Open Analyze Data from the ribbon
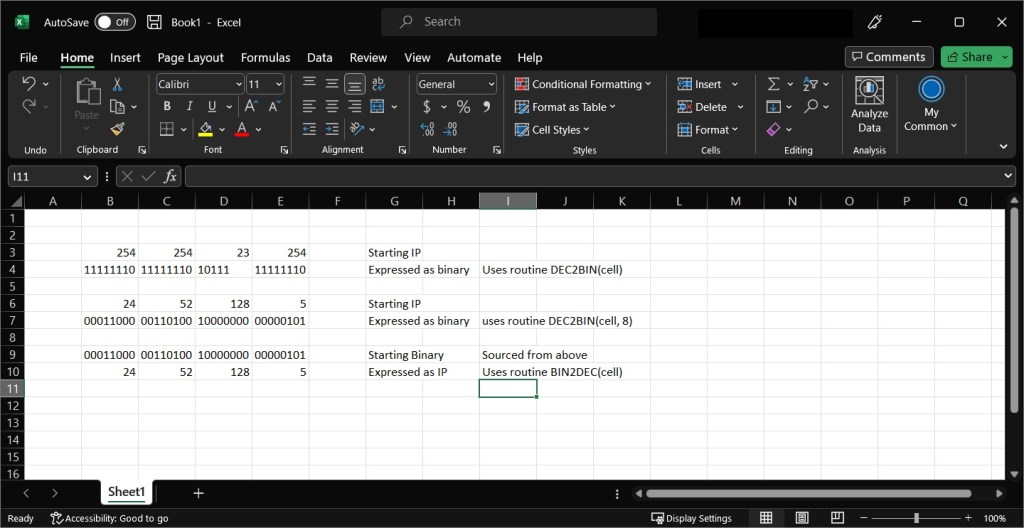Viewport: 1024px width, 528px height. point(869,105)
